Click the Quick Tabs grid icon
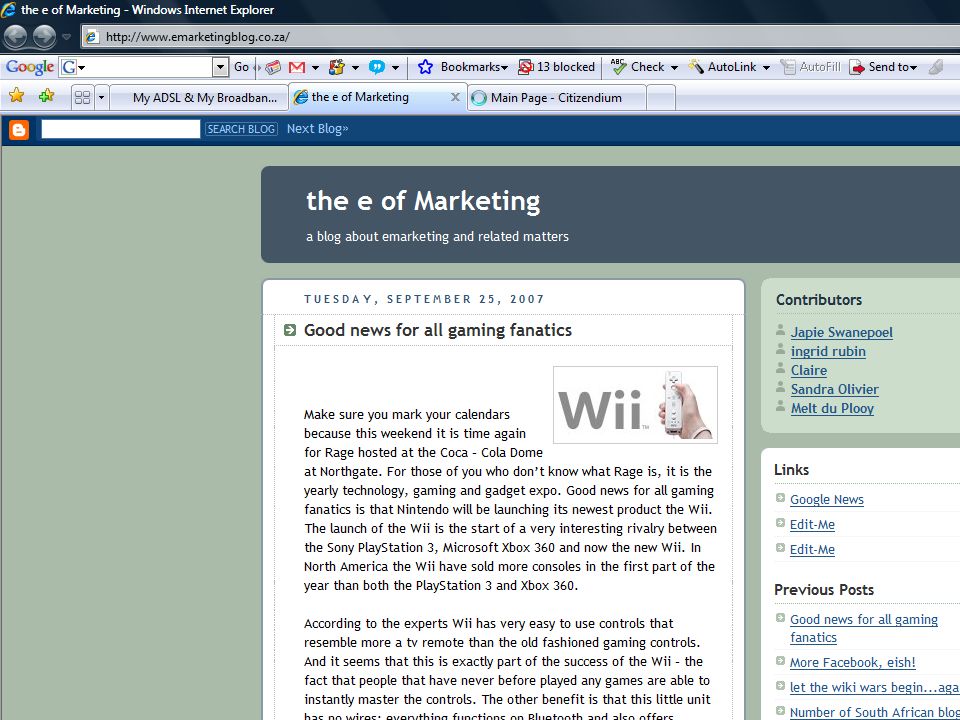960x720 pixels. click(x=82, y=97)
